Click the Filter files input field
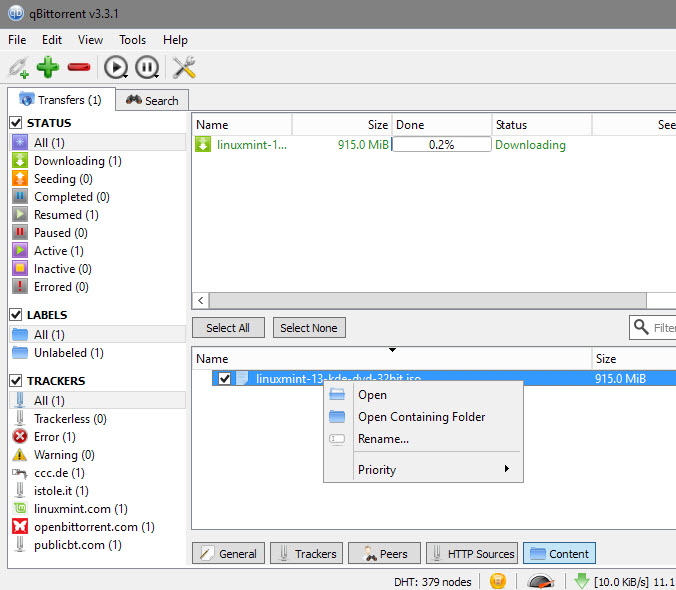Screen dimensions: 676x590 [x=653, y=328]
